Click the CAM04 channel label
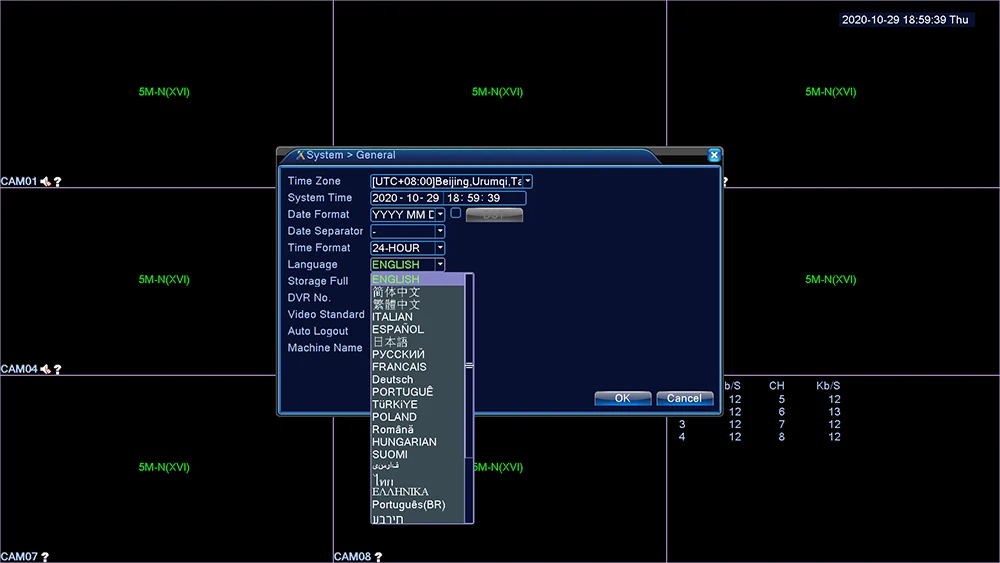Viewport: 1000px width, 563px height. tap(19, 369)
